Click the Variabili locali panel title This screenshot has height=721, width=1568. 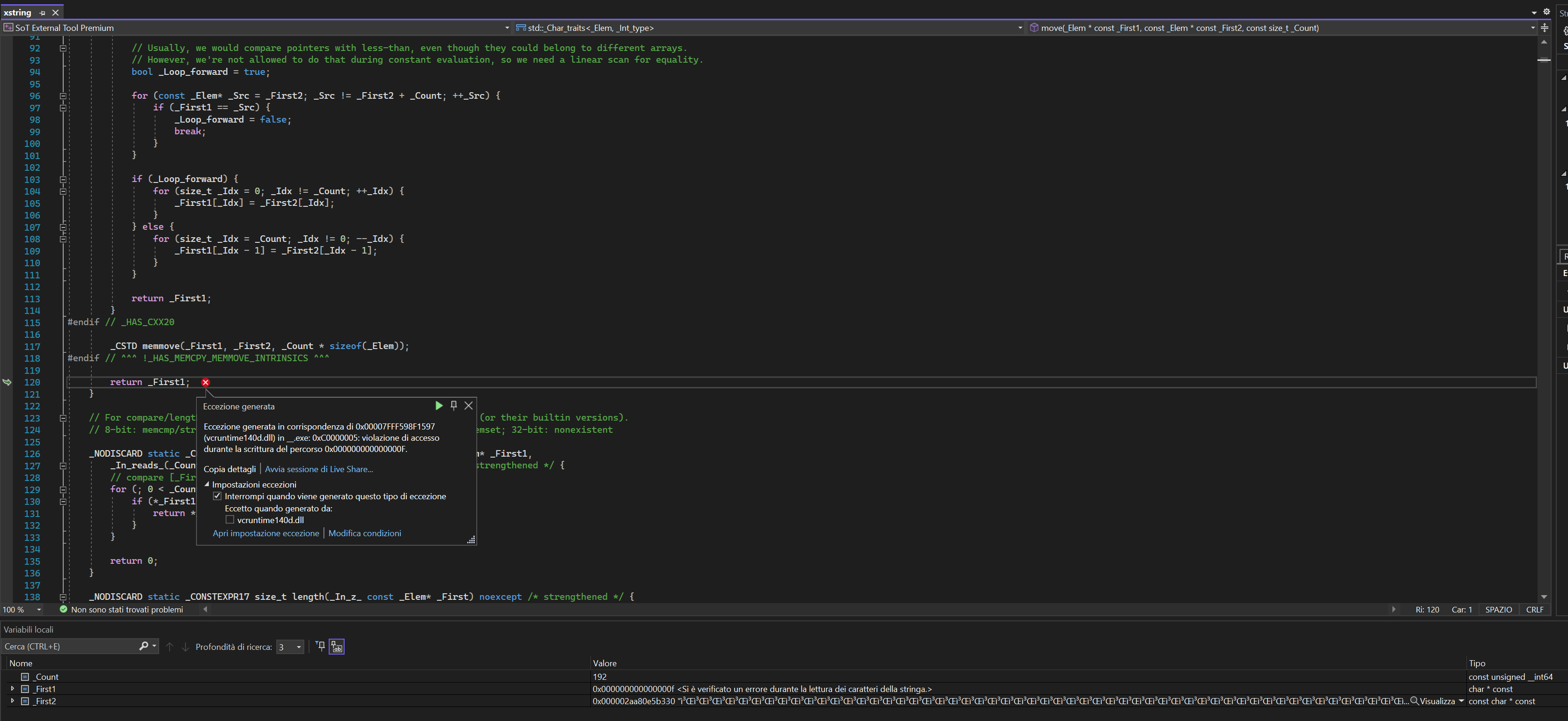(x=29, y=630)
